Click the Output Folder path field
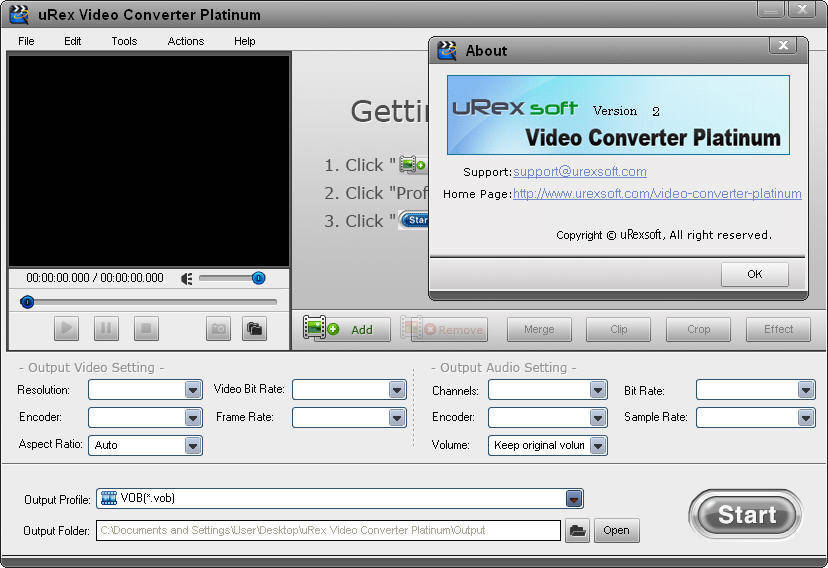This screenshot has width=828, height=568. [328, 531]
